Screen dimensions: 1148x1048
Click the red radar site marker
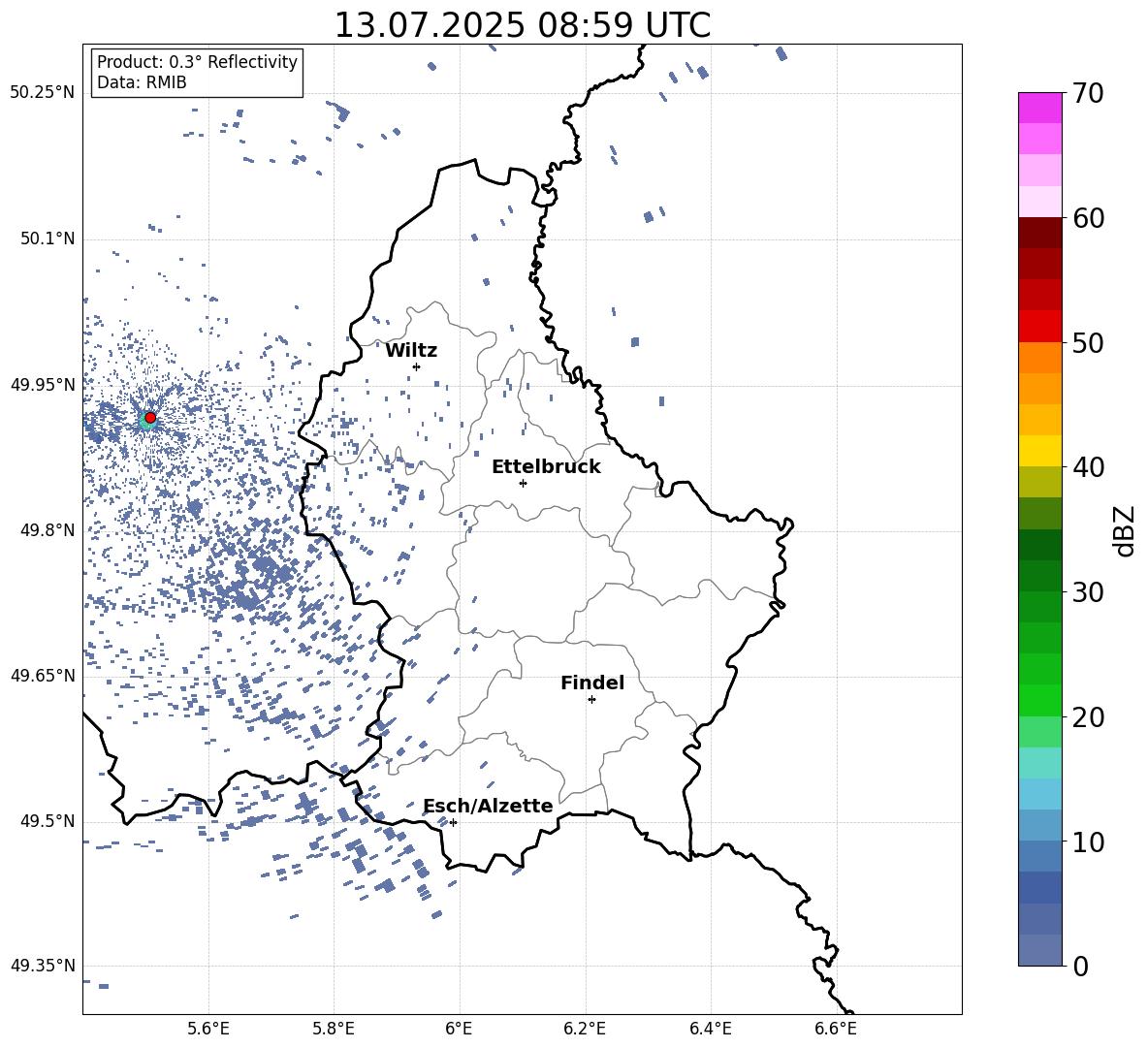pyautogui.click(x=150, y=417)
